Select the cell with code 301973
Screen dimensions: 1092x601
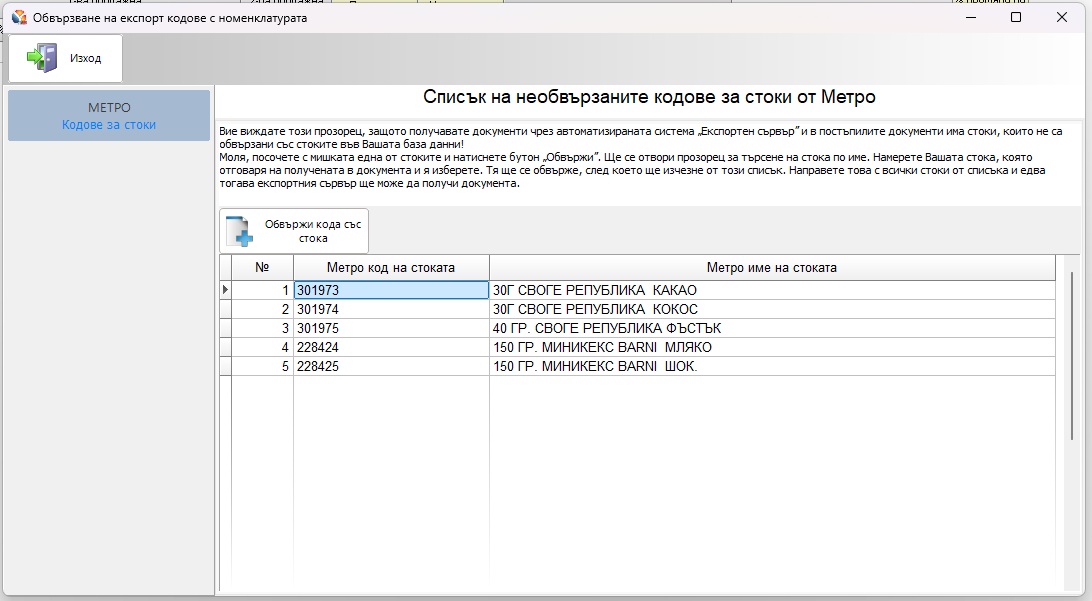(x=390, y=290)
